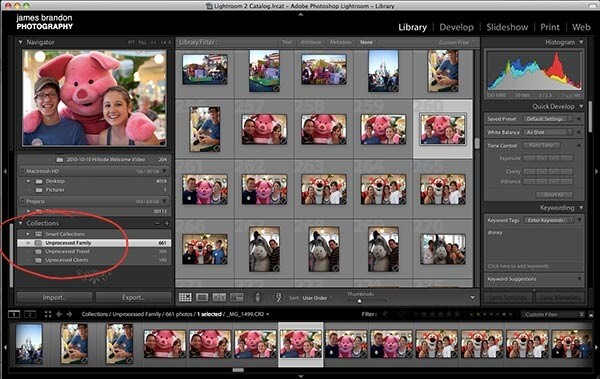Switch to the Slideshow module
Screen dimensions: 600x379
point(507,27)
